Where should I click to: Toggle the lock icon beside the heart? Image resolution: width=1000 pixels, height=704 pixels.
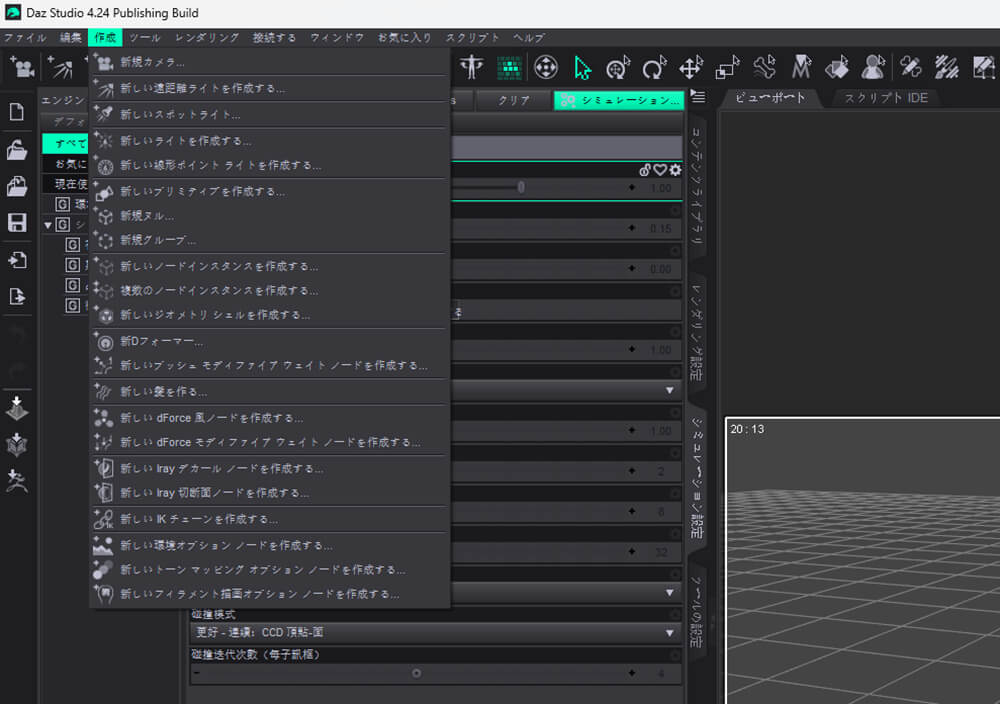click(645, 170)
